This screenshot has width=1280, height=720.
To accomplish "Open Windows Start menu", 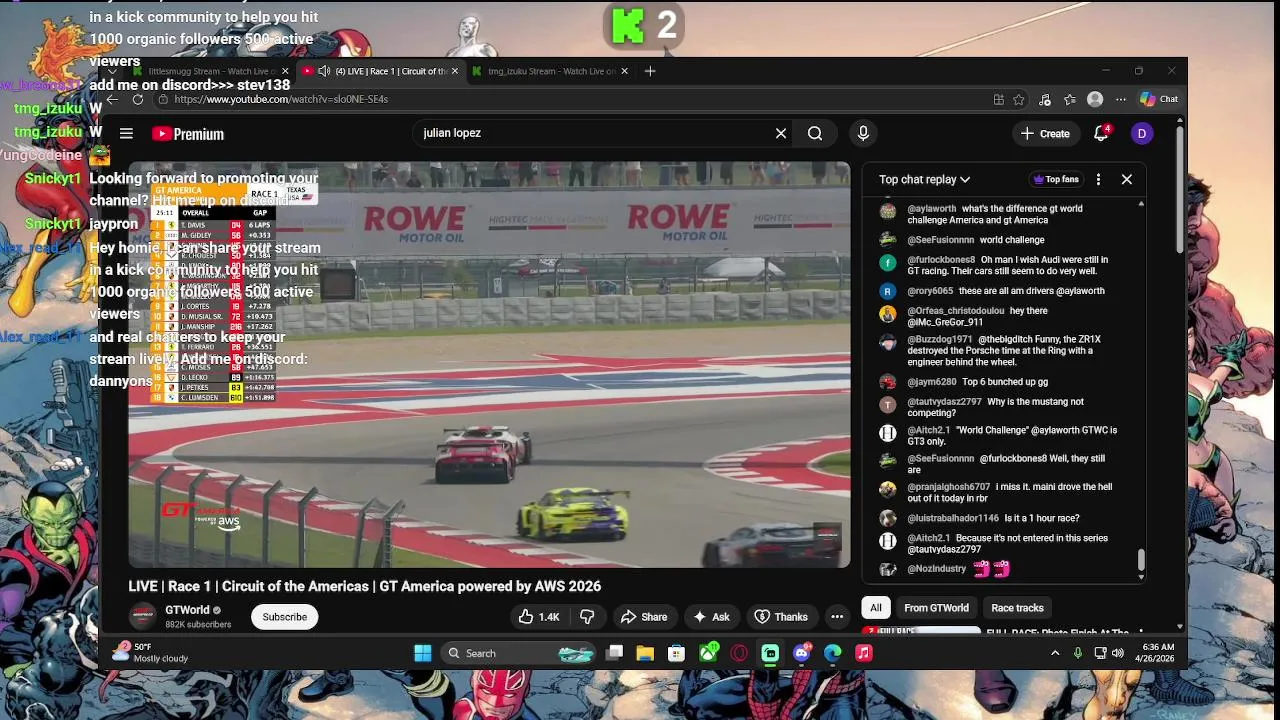I will [423, 653].
